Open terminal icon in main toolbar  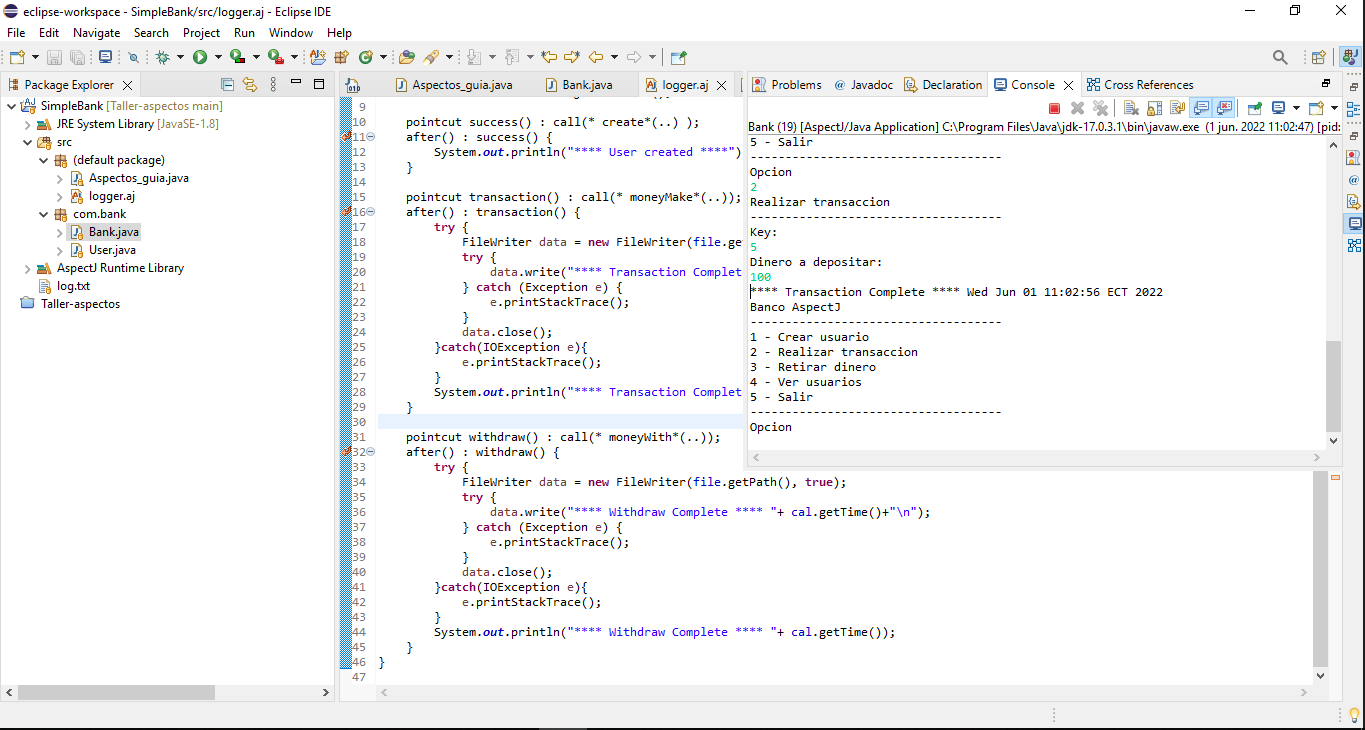click(105, 57)
